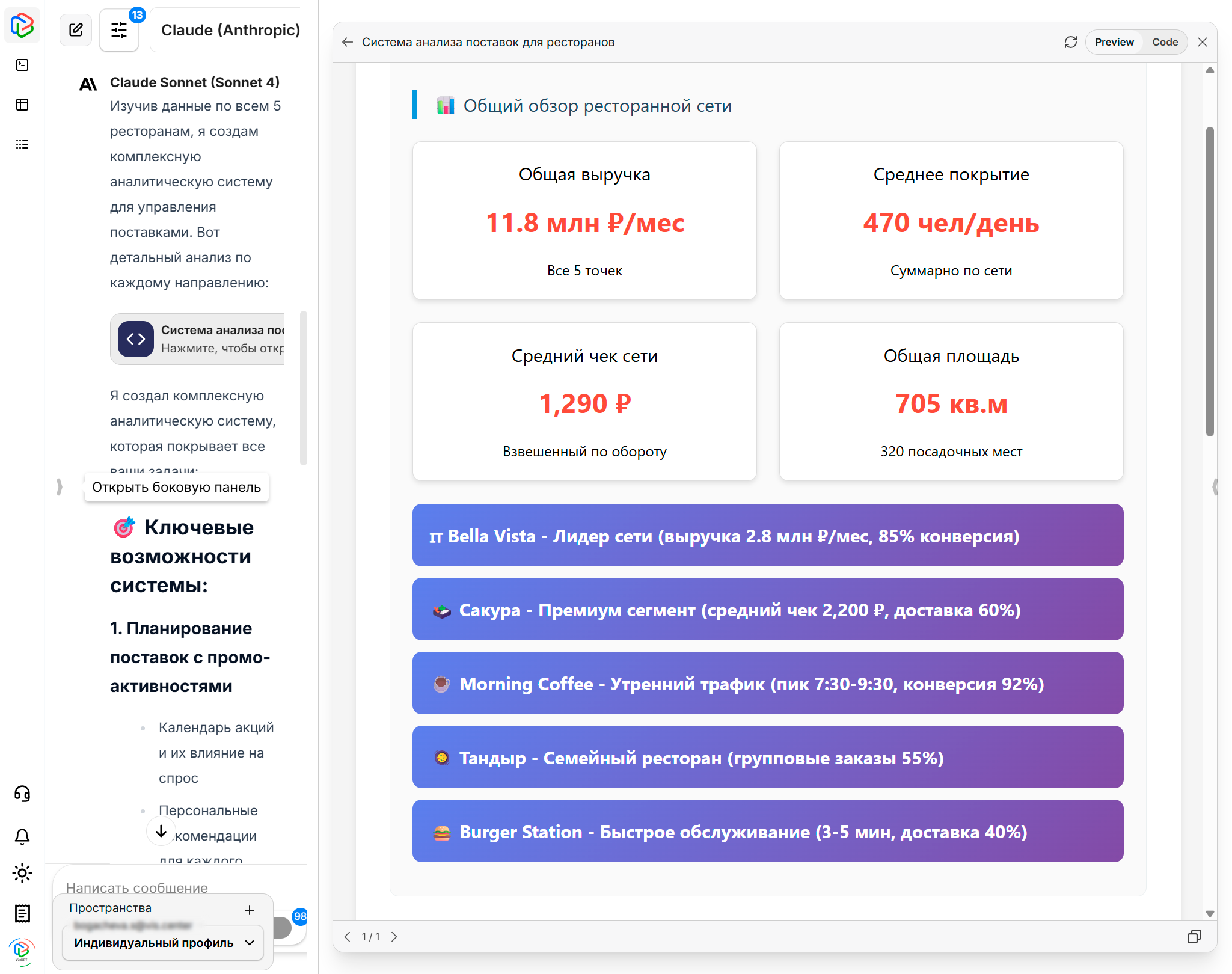The image size is (1232, 974).
Task: Click the VisGPT logo icon at top
Action: click(22, 26)
